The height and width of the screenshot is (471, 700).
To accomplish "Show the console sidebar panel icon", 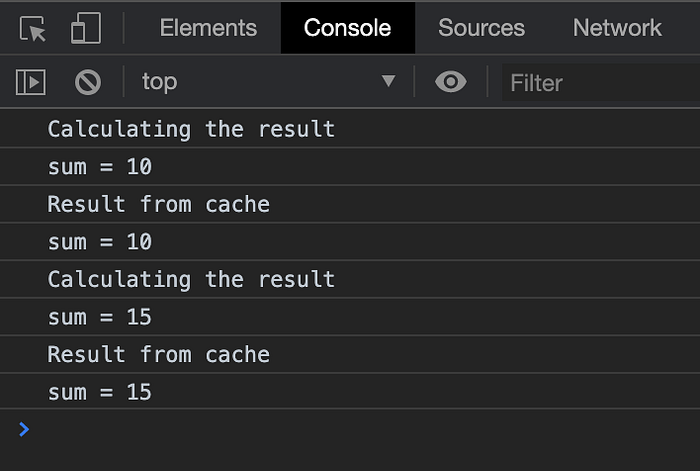I will [31, 82].
